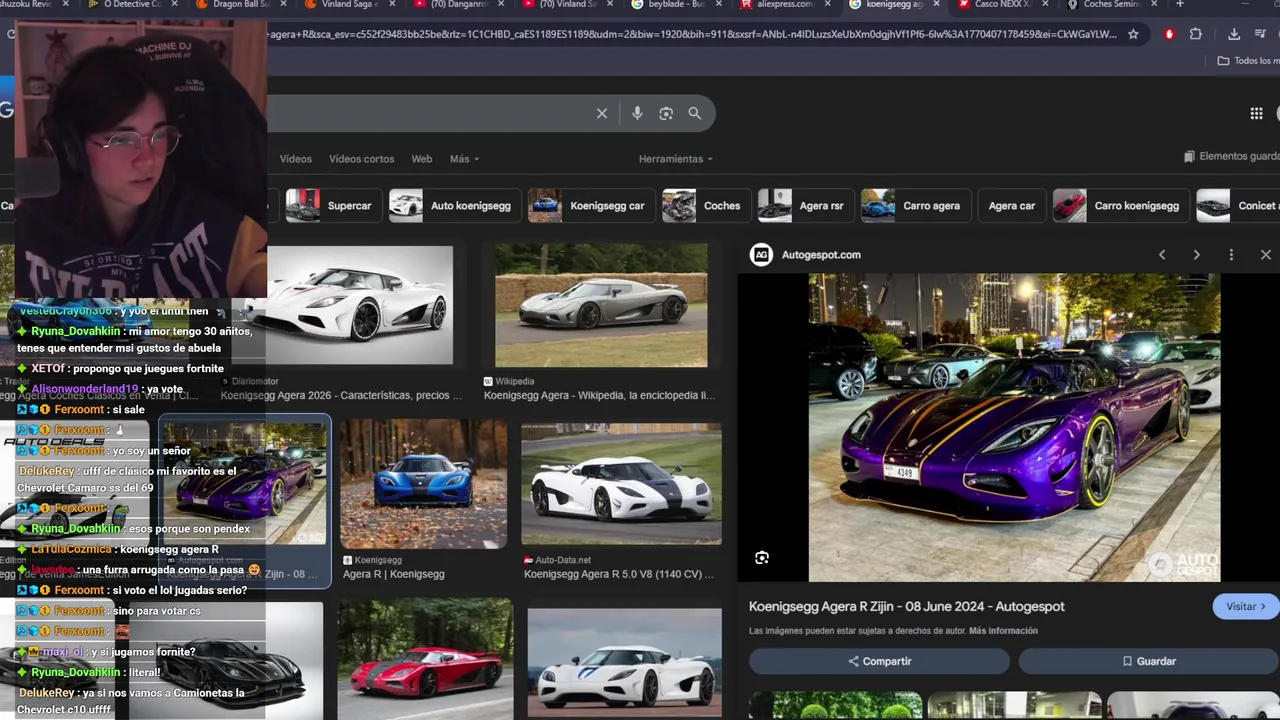Click the Autogespot.com site logo
The height and width of the screenshot is (720, 1280).
(761, 255)
